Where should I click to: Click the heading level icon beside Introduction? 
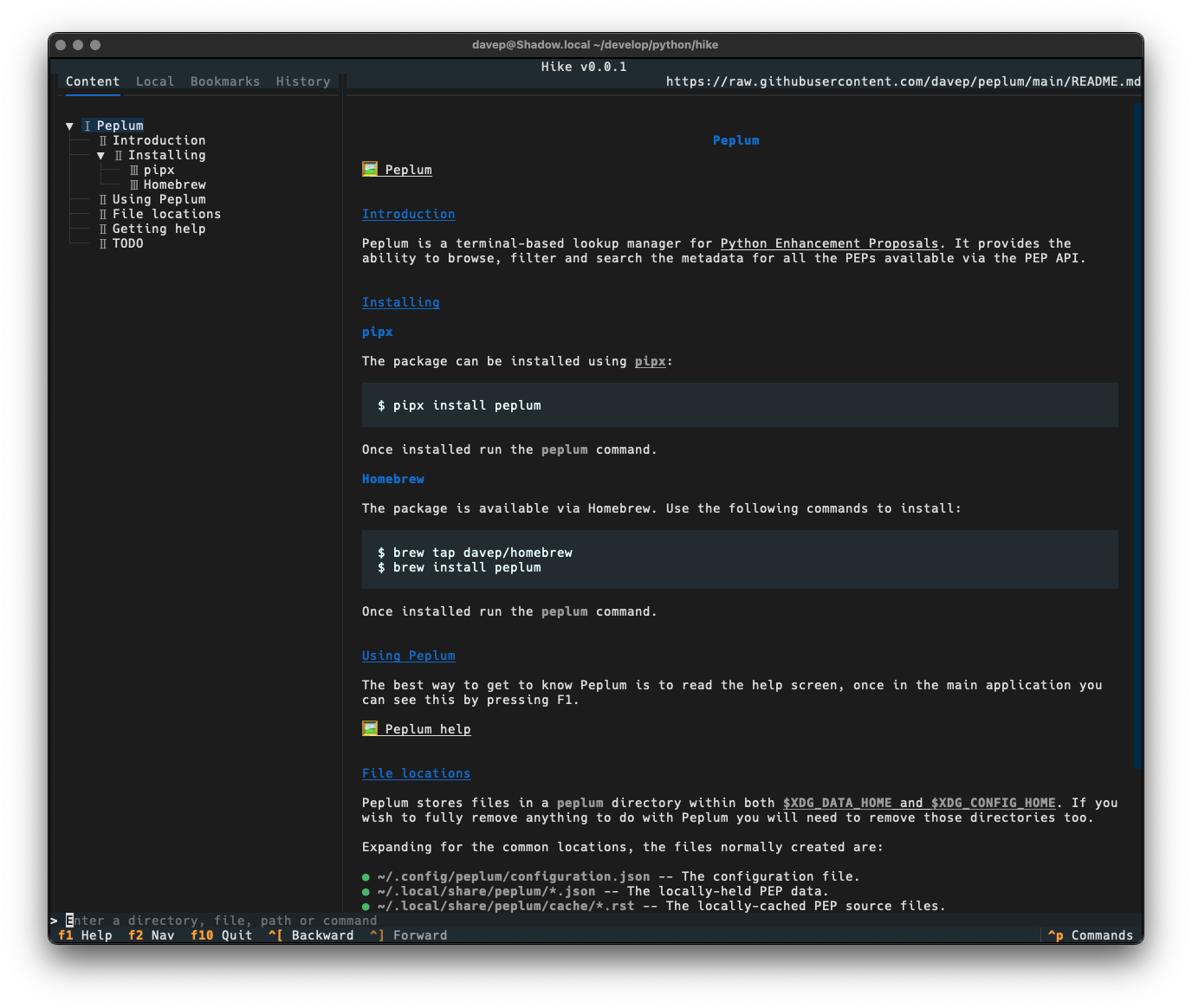coord(103,140)
